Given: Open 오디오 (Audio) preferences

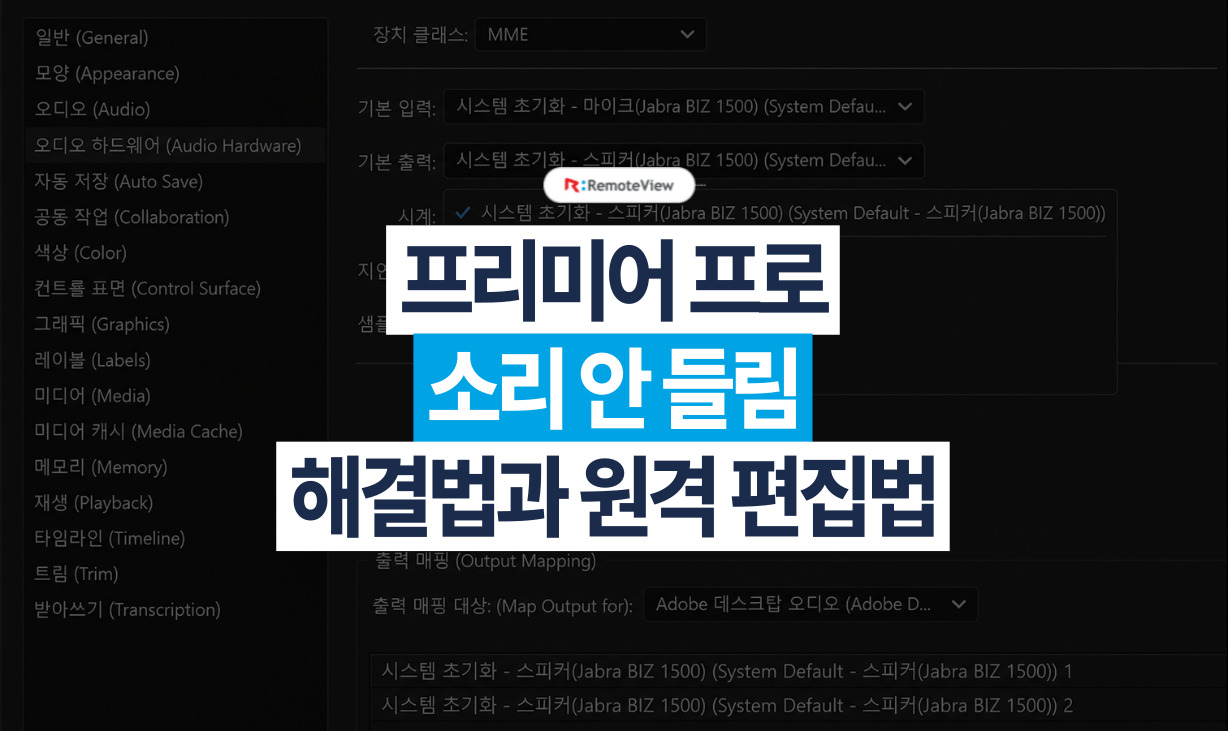Looking at the screenshot, I should point(92,109).
